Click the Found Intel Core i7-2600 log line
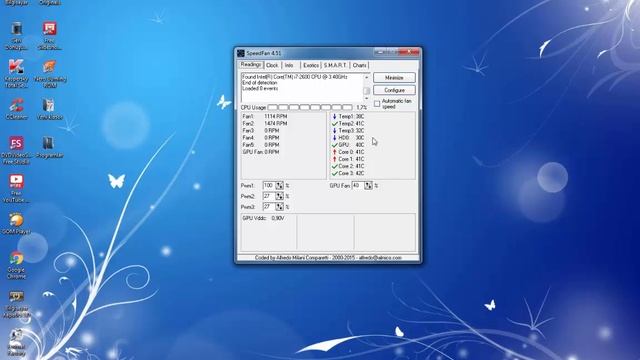The image size is (640, 360). [x=295, y=77]
